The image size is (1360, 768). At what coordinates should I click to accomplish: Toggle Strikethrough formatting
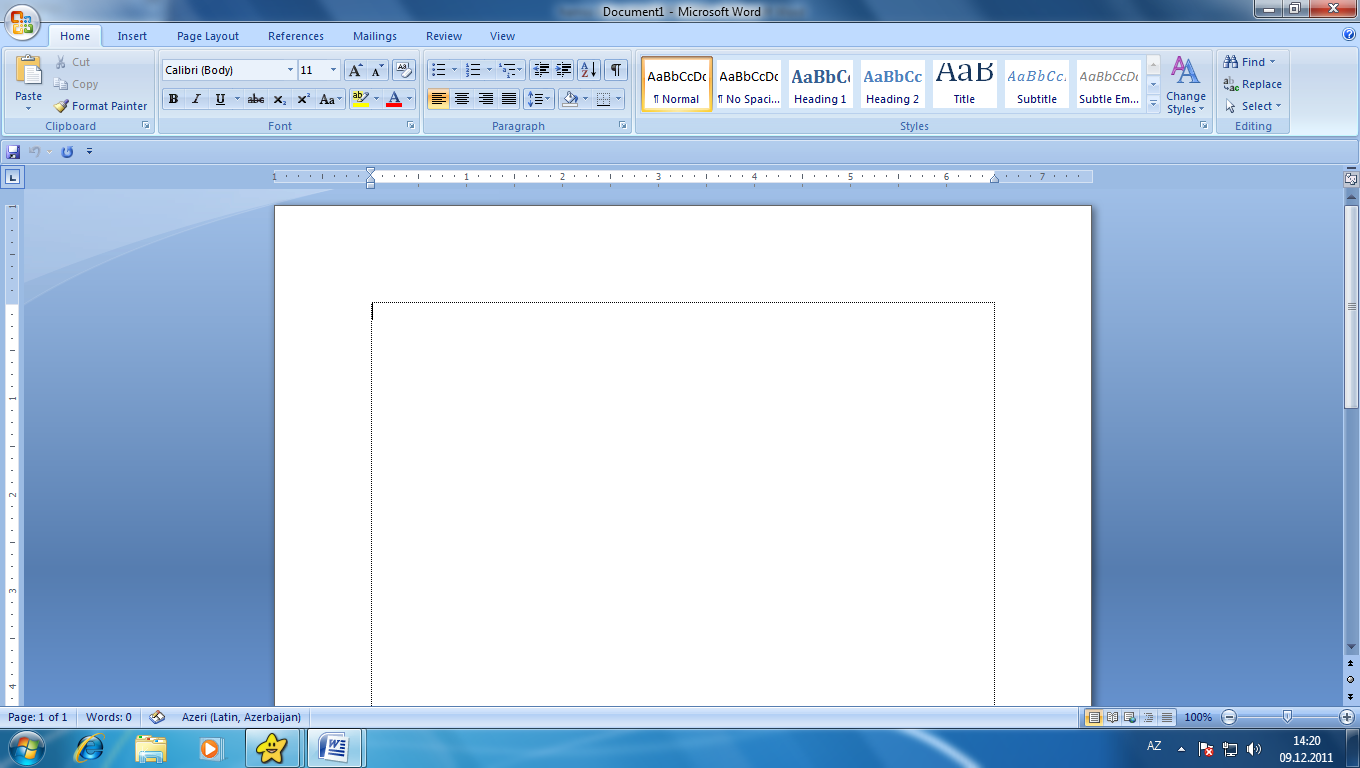click(256, 99)
